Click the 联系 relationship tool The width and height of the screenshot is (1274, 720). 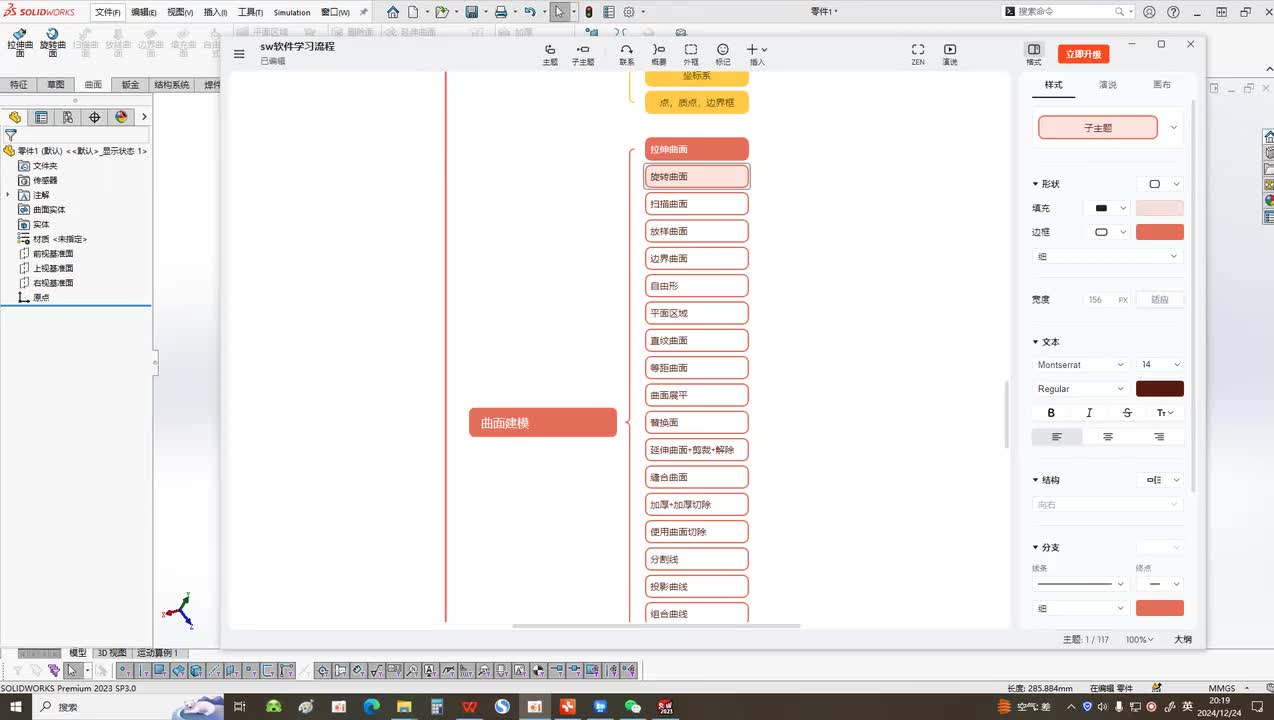point(626,54)
